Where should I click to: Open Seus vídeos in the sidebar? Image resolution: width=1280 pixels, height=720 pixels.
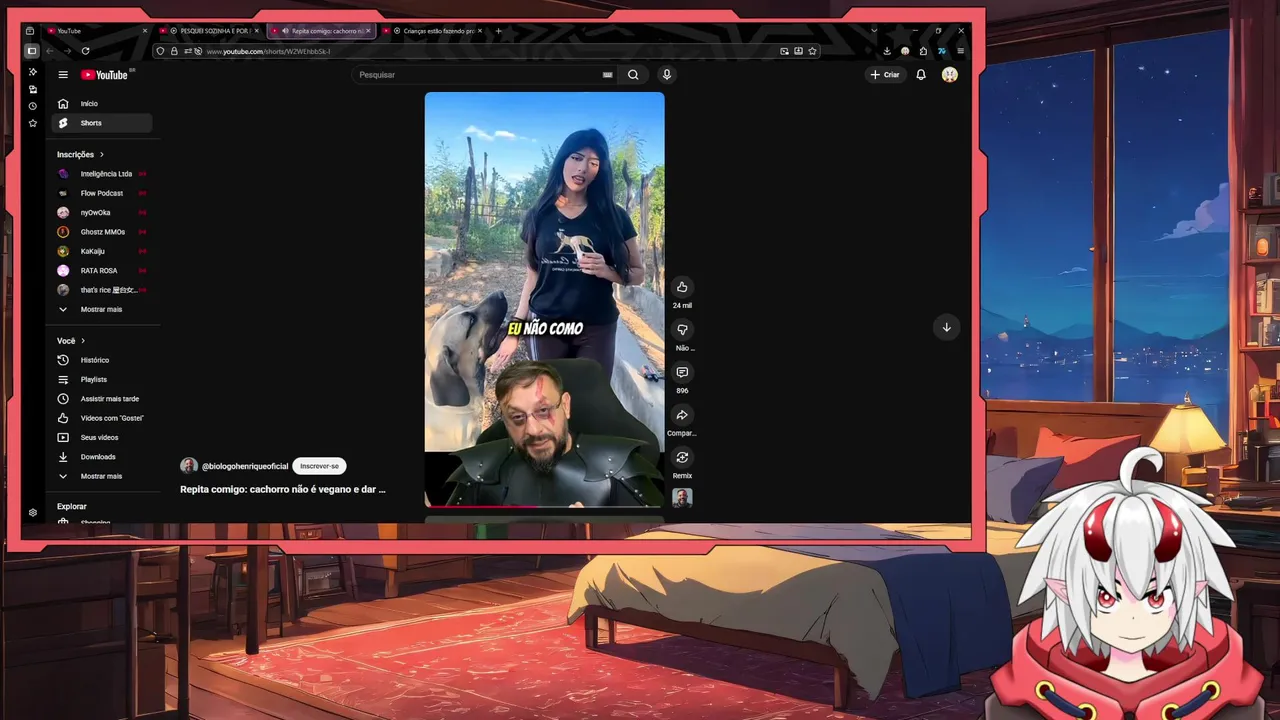tap(104, 437)
